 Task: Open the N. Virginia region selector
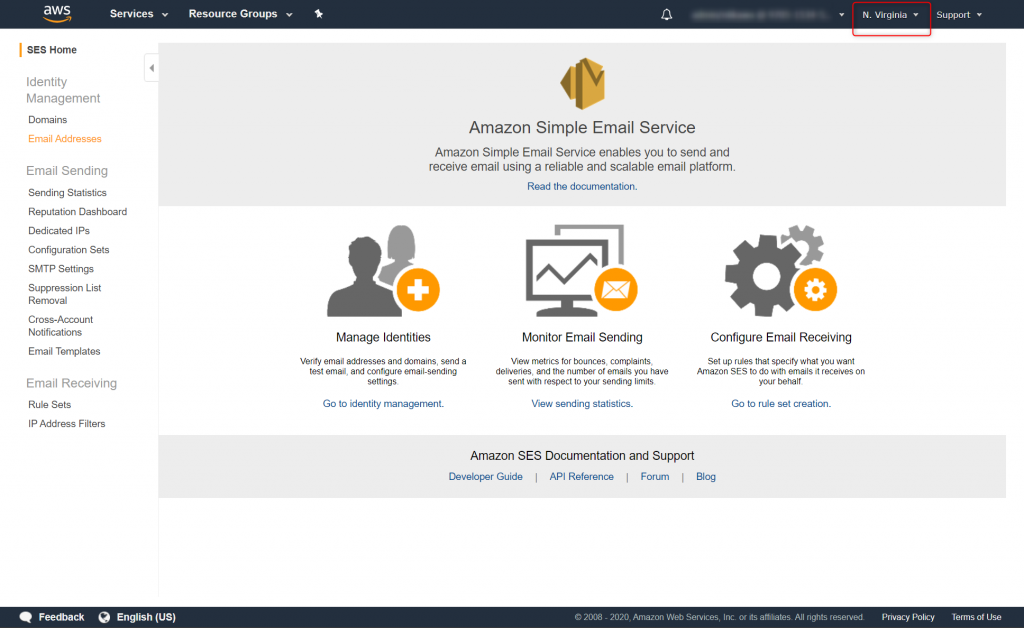[891, 15]
